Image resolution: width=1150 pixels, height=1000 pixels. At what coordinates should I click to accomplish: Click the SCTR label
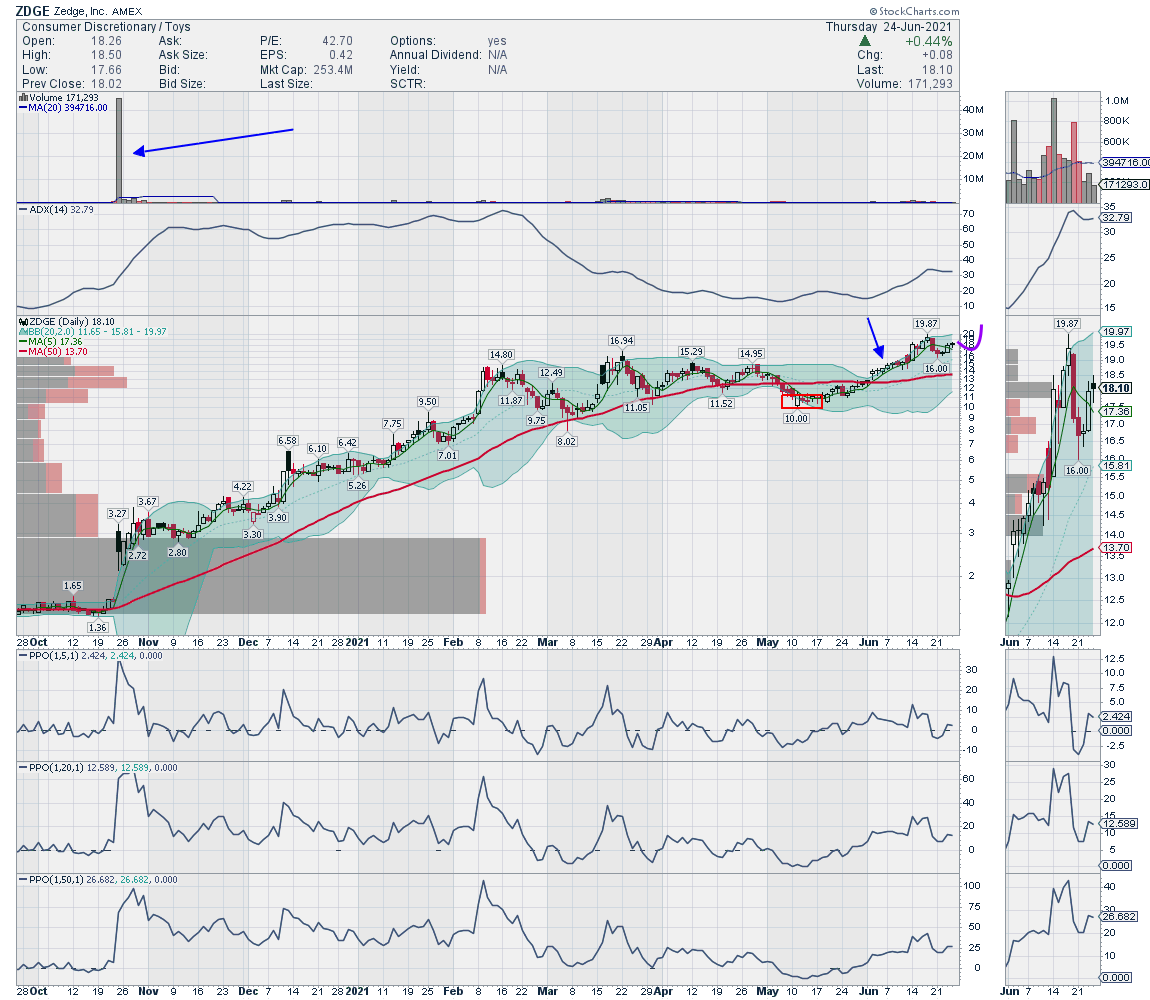[x=408, y=84]
